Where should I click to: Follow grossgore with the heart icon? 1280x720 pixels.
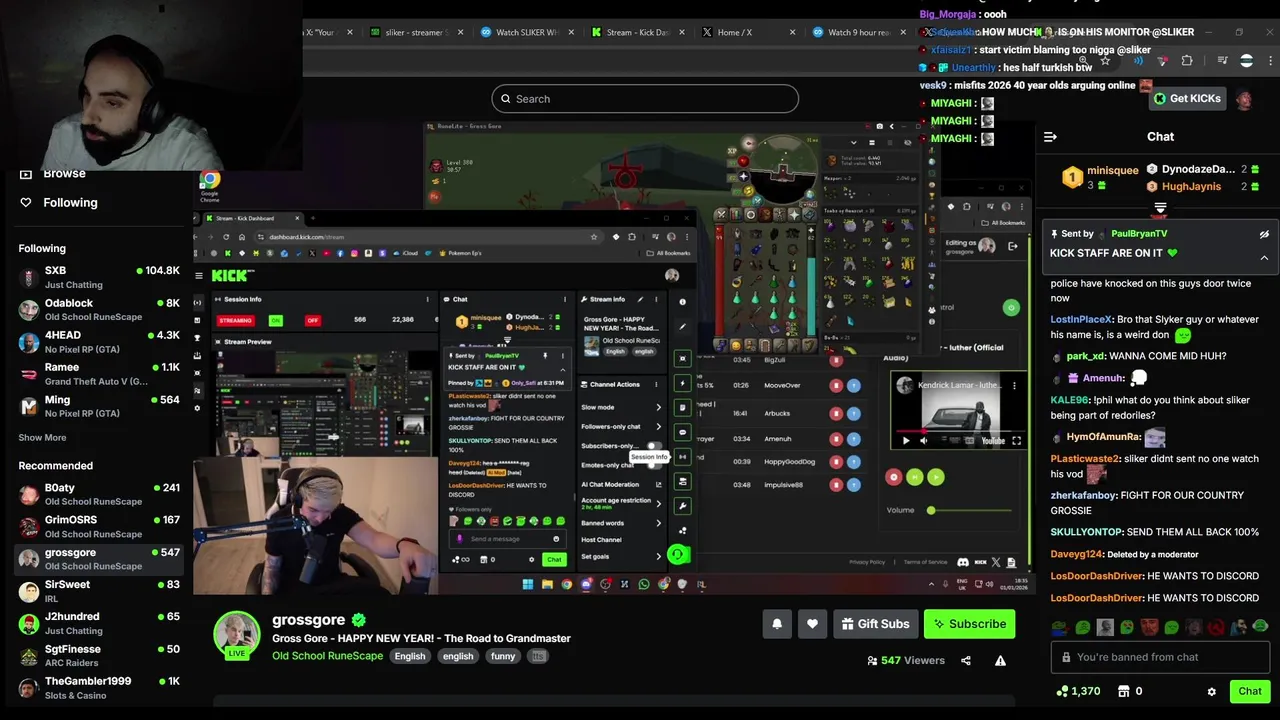pos(812,624)
